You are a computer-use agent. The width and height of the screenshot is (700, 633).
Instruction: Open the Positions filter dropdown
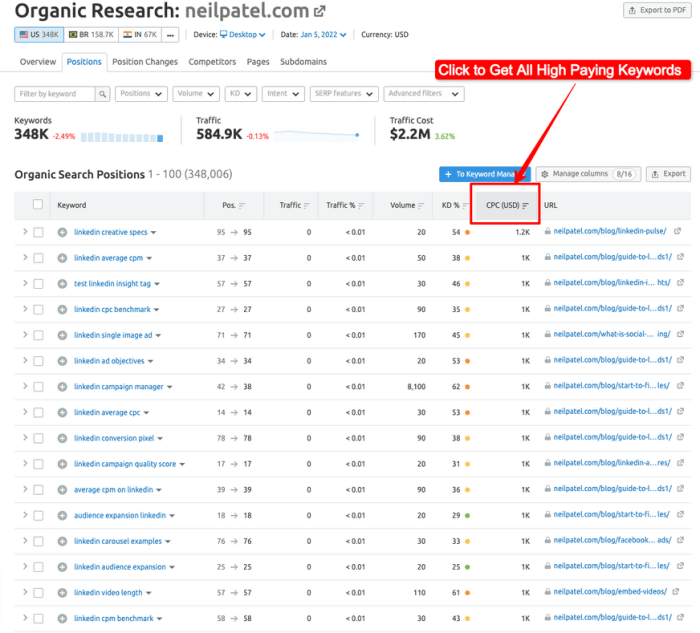141,94
